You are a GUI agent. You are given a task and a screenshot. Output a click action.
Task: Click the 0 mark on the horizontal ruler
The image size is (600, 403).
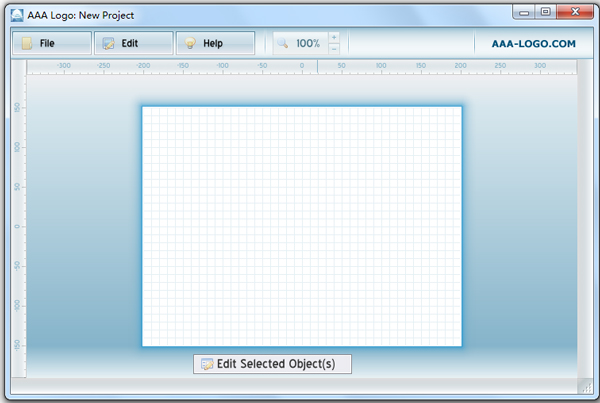click(302, 67)
